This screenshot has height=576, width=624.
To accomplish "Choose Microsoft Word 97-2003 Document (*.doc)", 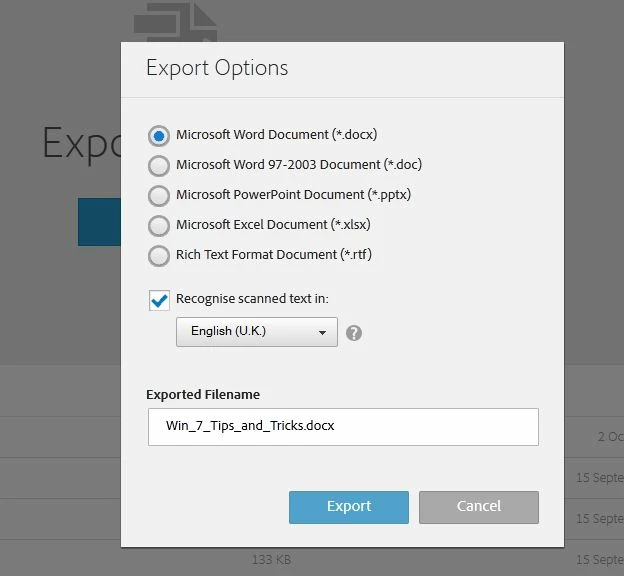I will (159, 166).
